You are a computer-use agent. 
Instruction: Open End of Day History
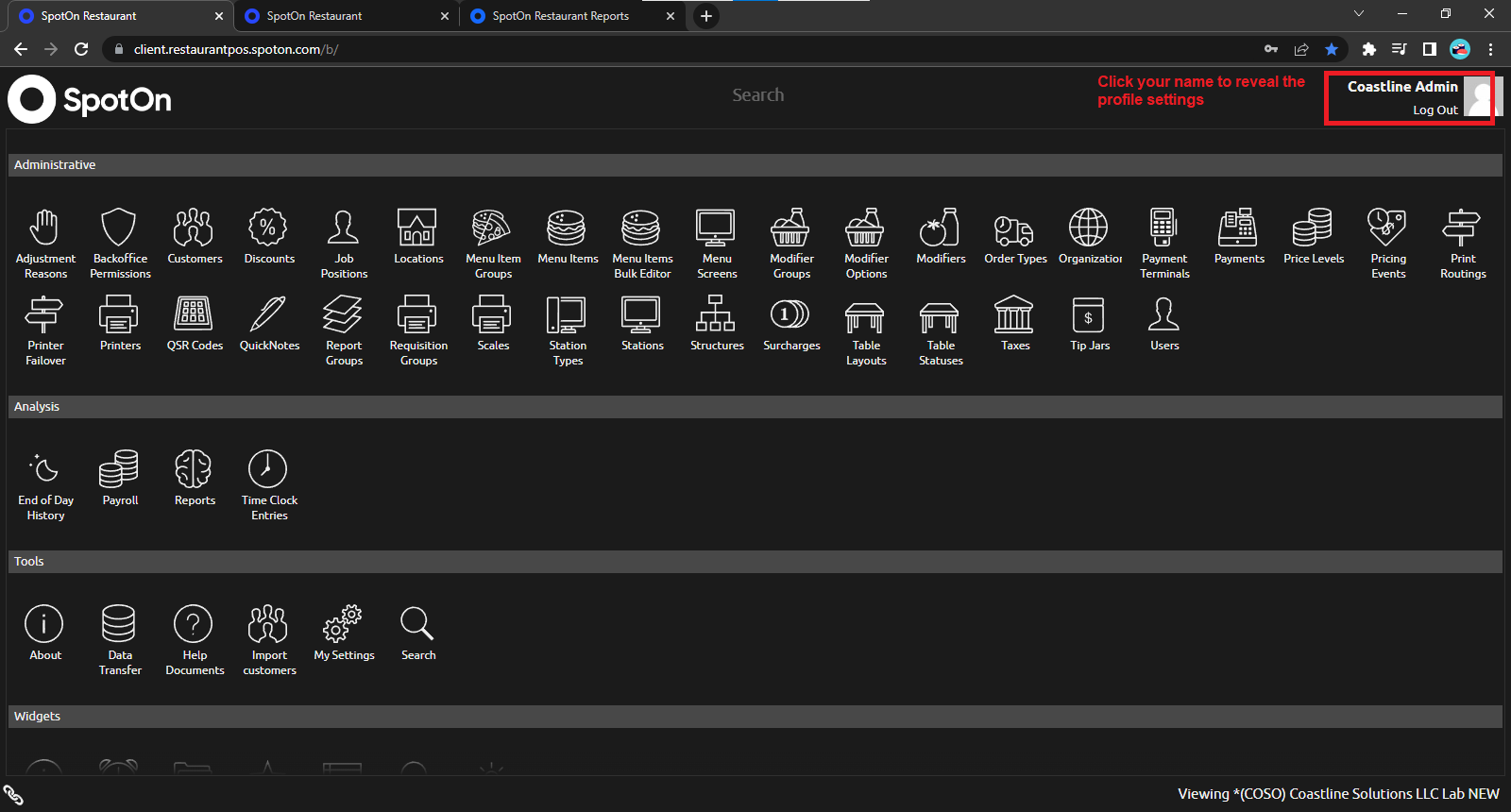coord(45,485)
